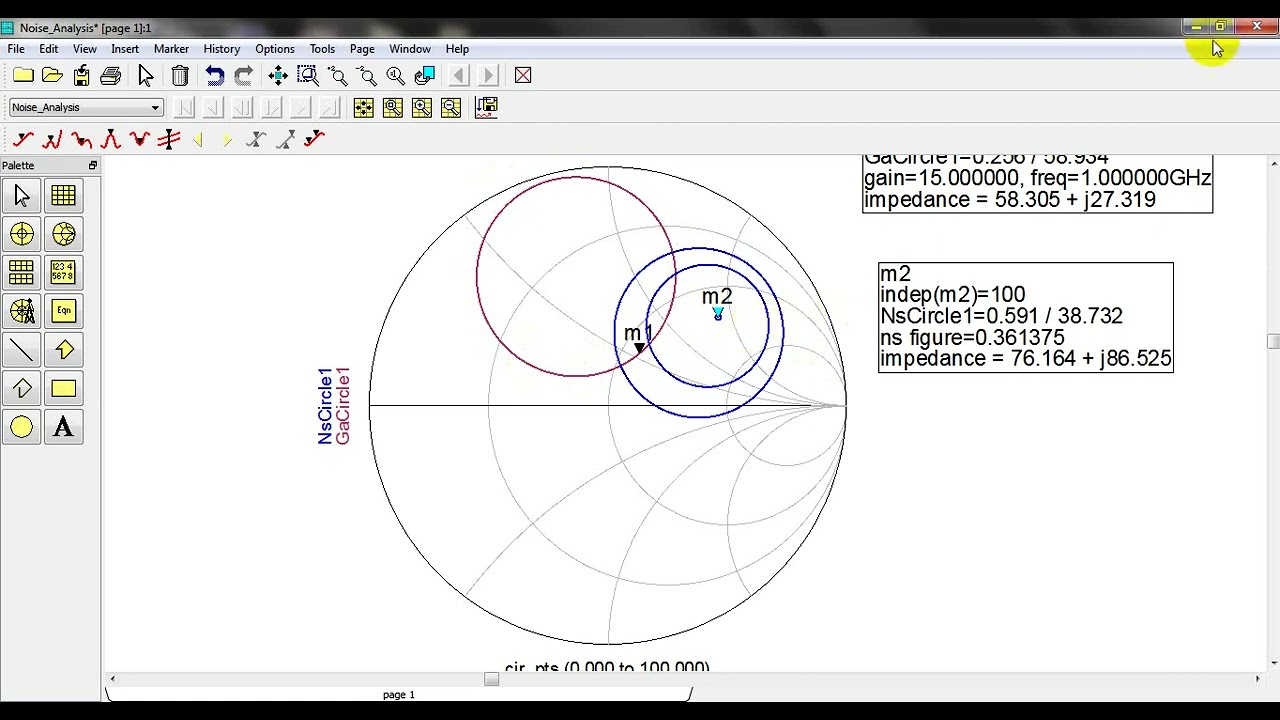
Task: Open the History menu
Action: coord(222,49)
